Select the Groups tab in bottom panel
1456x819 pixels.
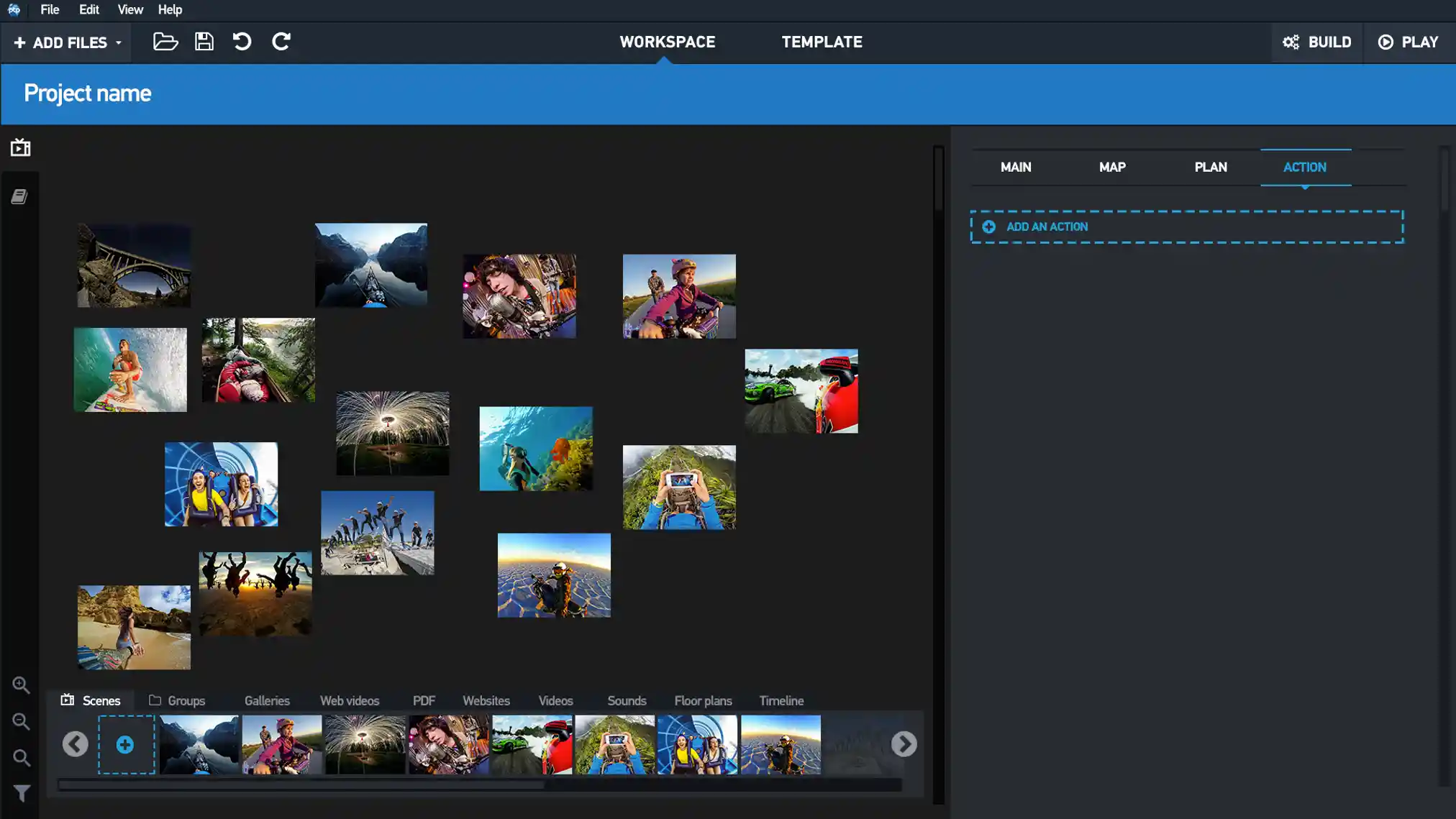click(177, 700)
